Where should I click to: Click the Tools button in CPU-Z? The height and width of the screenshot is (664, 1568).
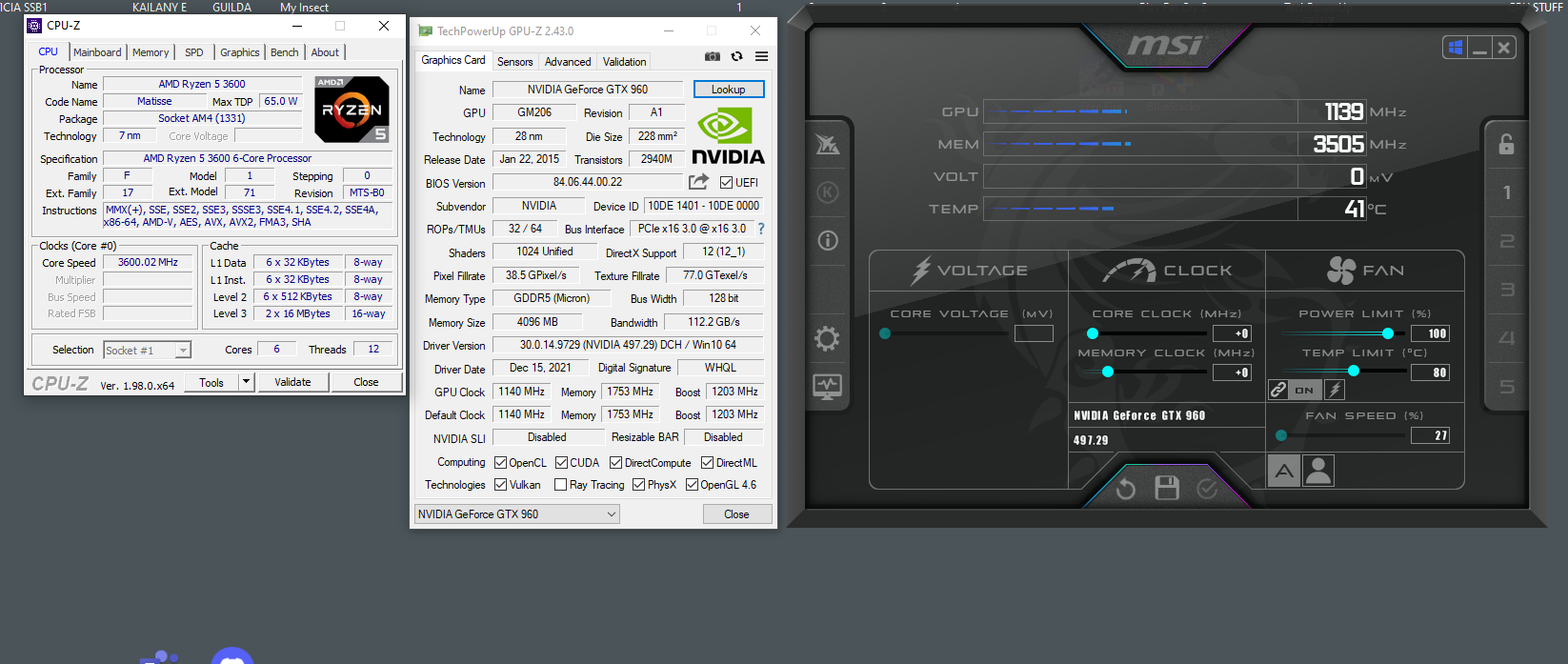(x=211, y=382)
